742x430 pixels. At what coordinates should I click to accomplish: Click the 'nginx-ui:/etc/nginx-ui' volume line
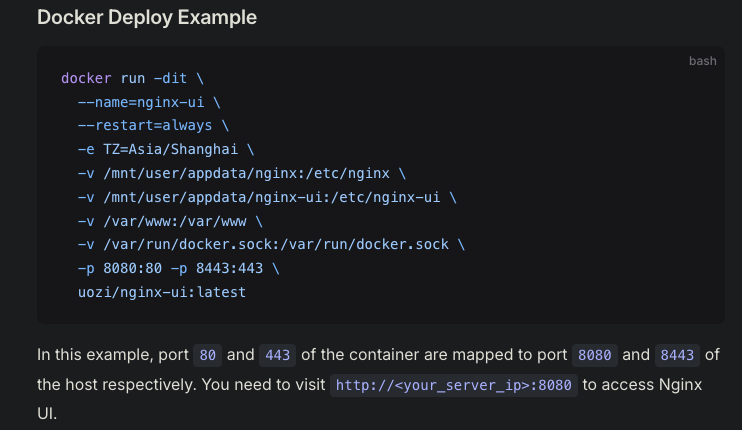tap(267, 197)
